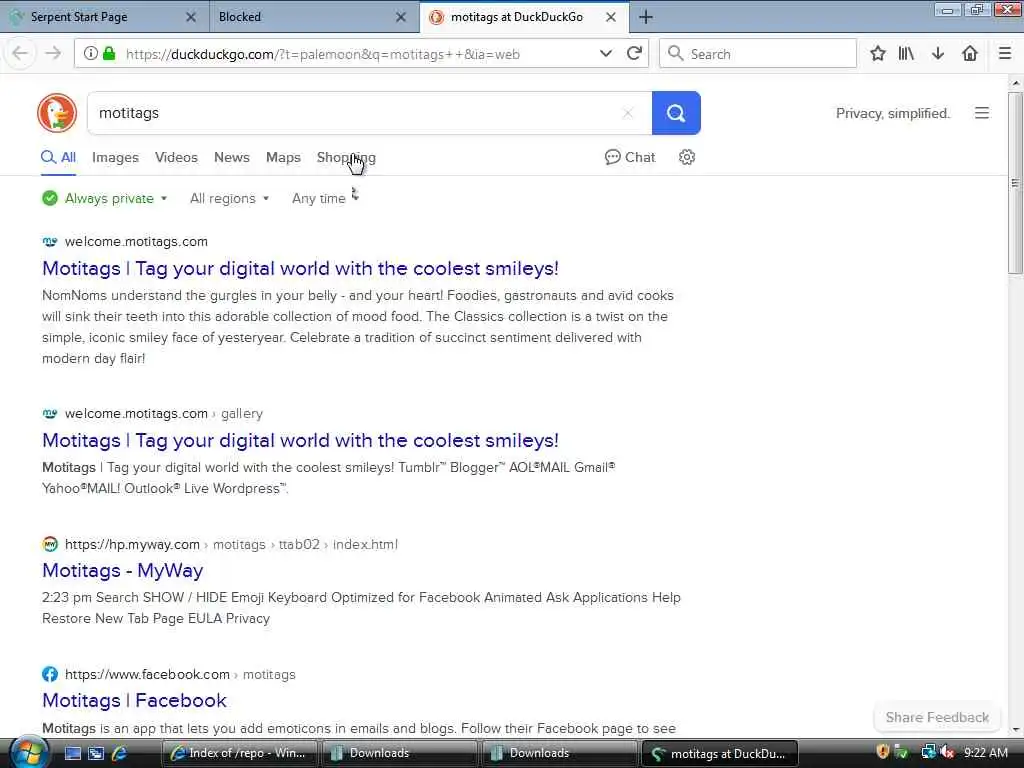Open first Downloads taskbar window
Screen dimensions: 1024x768
click(x=398, y=753)
